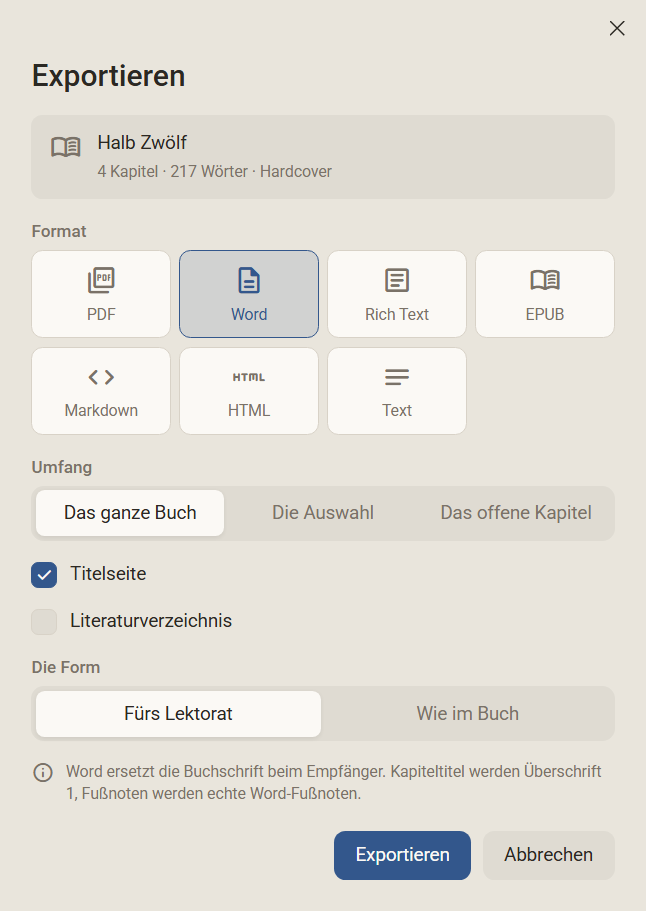Choose the Word document format
646x911 pixels.
(x=249, y=294)
